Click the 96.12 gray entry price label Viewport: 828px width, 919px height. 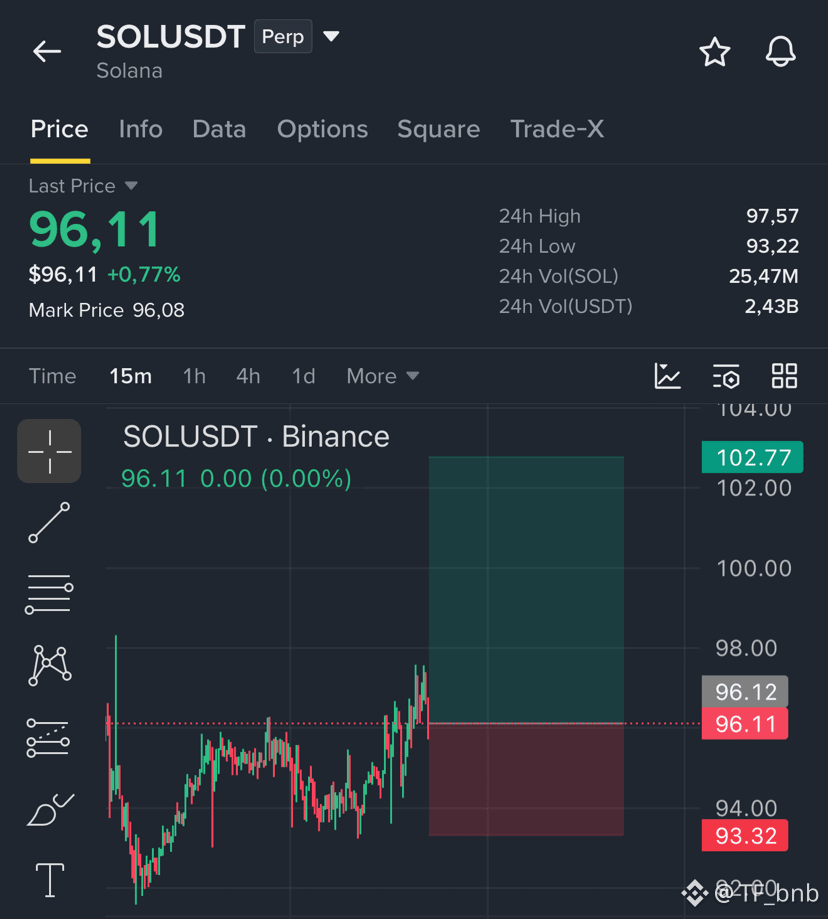[745, 692]
